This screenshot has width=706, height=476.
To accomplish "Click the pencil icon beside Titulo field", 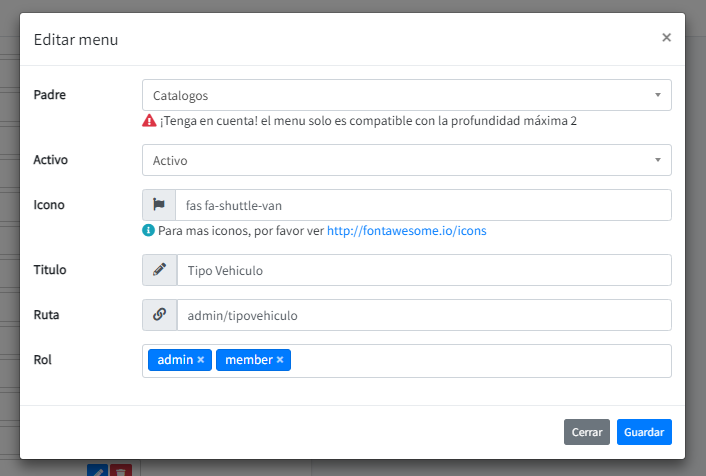I will (x=159, y=270).
